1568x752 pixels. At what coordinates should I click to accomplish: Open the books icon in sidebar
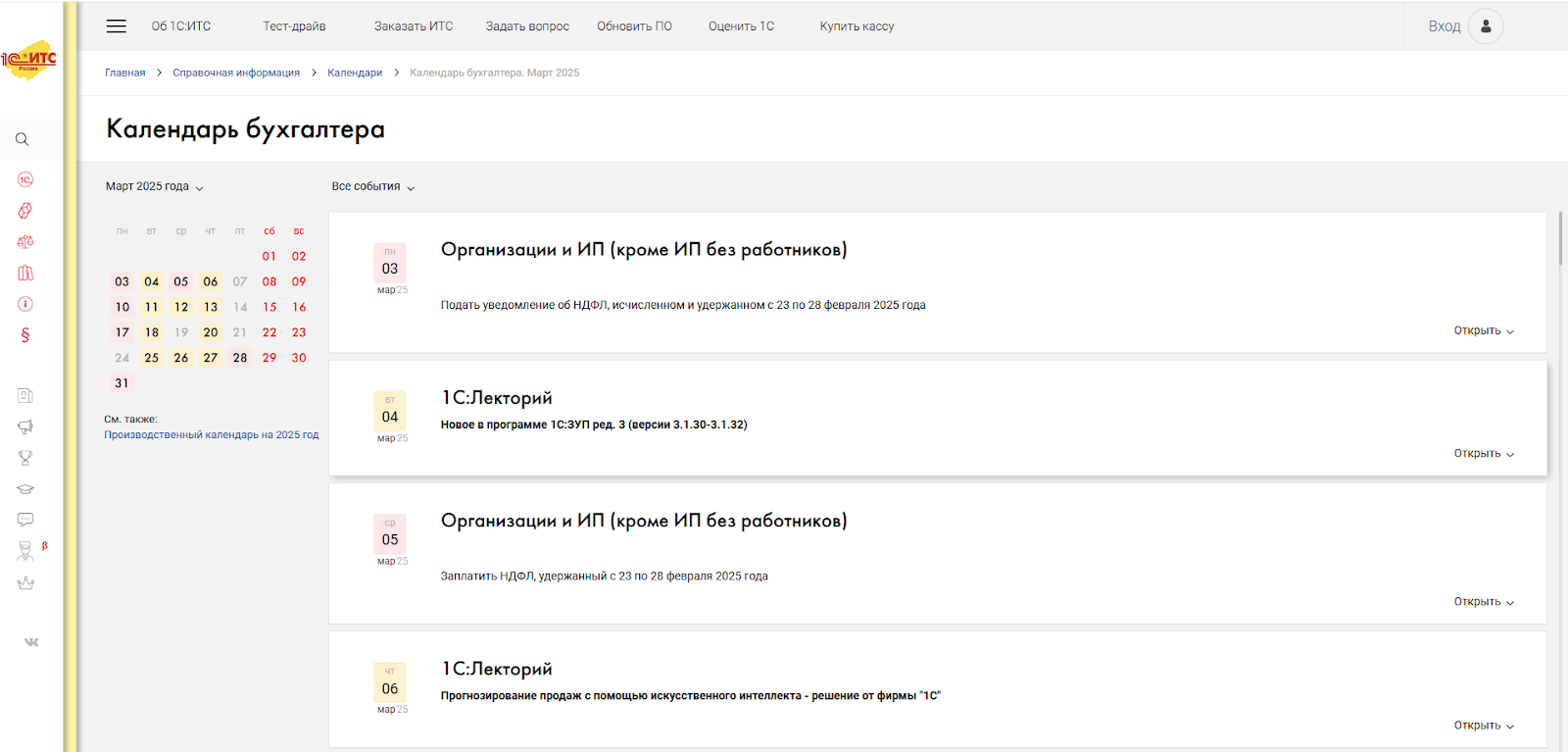point(25,274)
